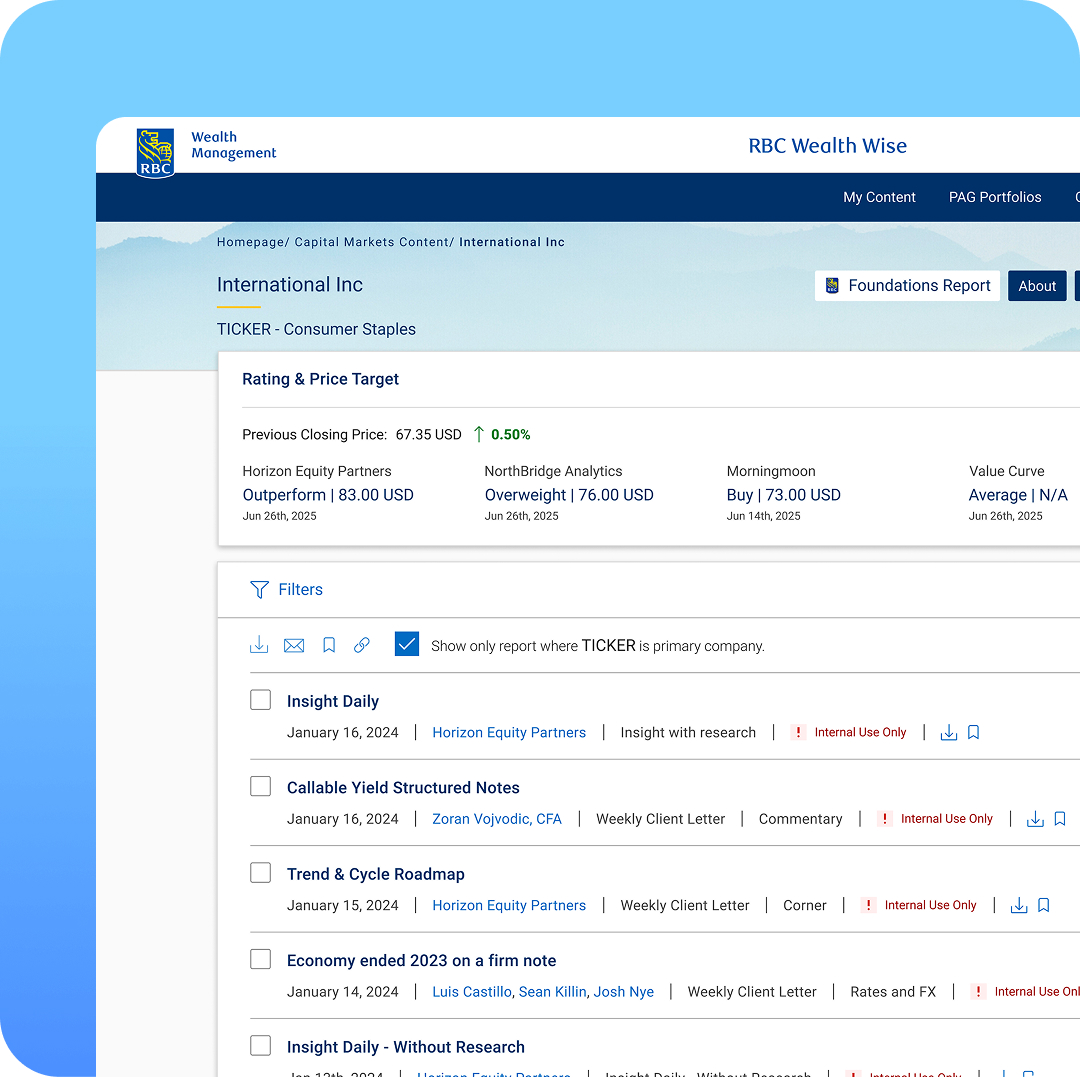This screenshot has width=1080, height=1077.
Task: Click the About button
Action: [x=1037, y=286]
